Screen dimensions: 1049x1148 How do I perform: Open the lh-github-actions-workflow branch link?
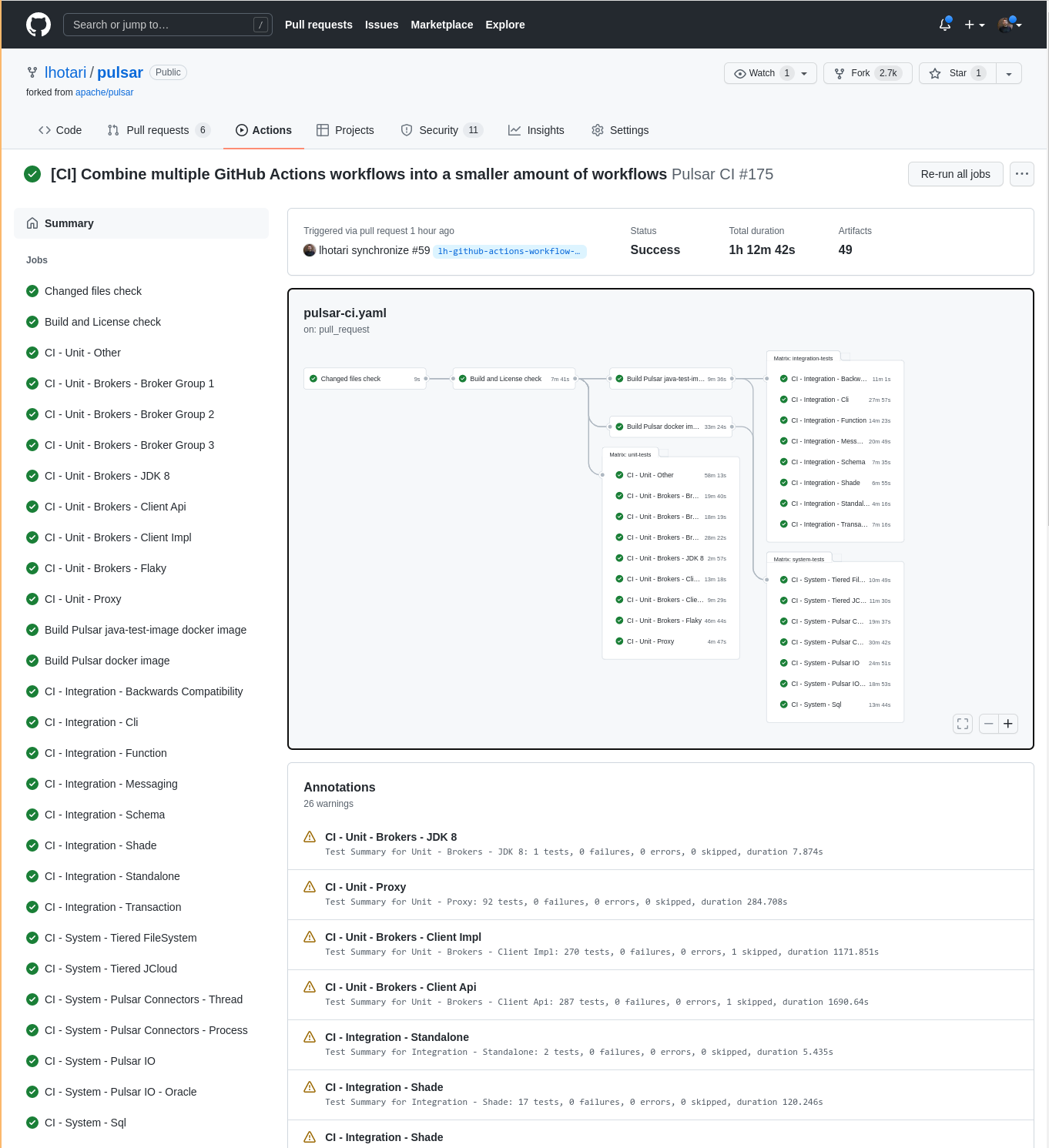pyautogui.click(x=509, y=251)
